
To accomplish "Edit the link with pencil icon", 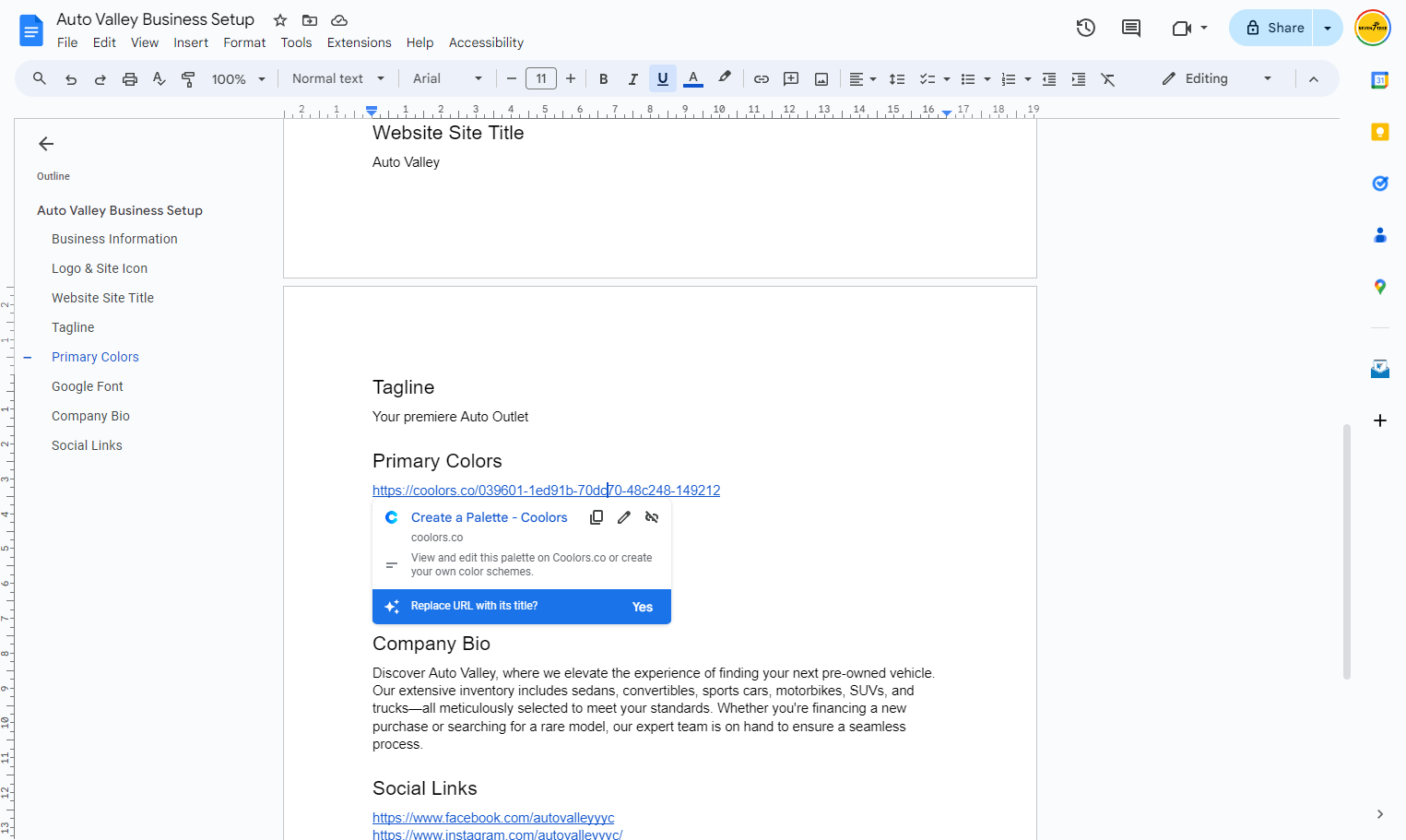I will pyautogui.click(x=624, y=517).
